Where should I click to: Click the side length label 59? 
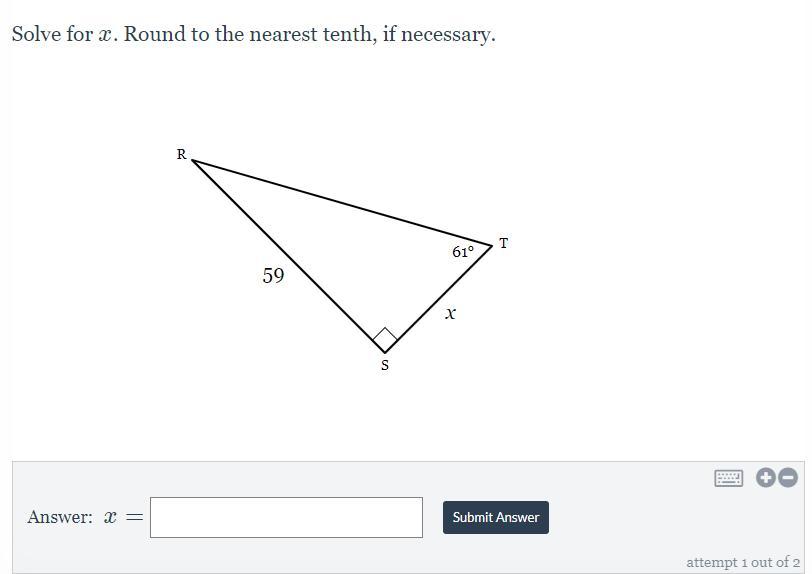tap(273, 275)
